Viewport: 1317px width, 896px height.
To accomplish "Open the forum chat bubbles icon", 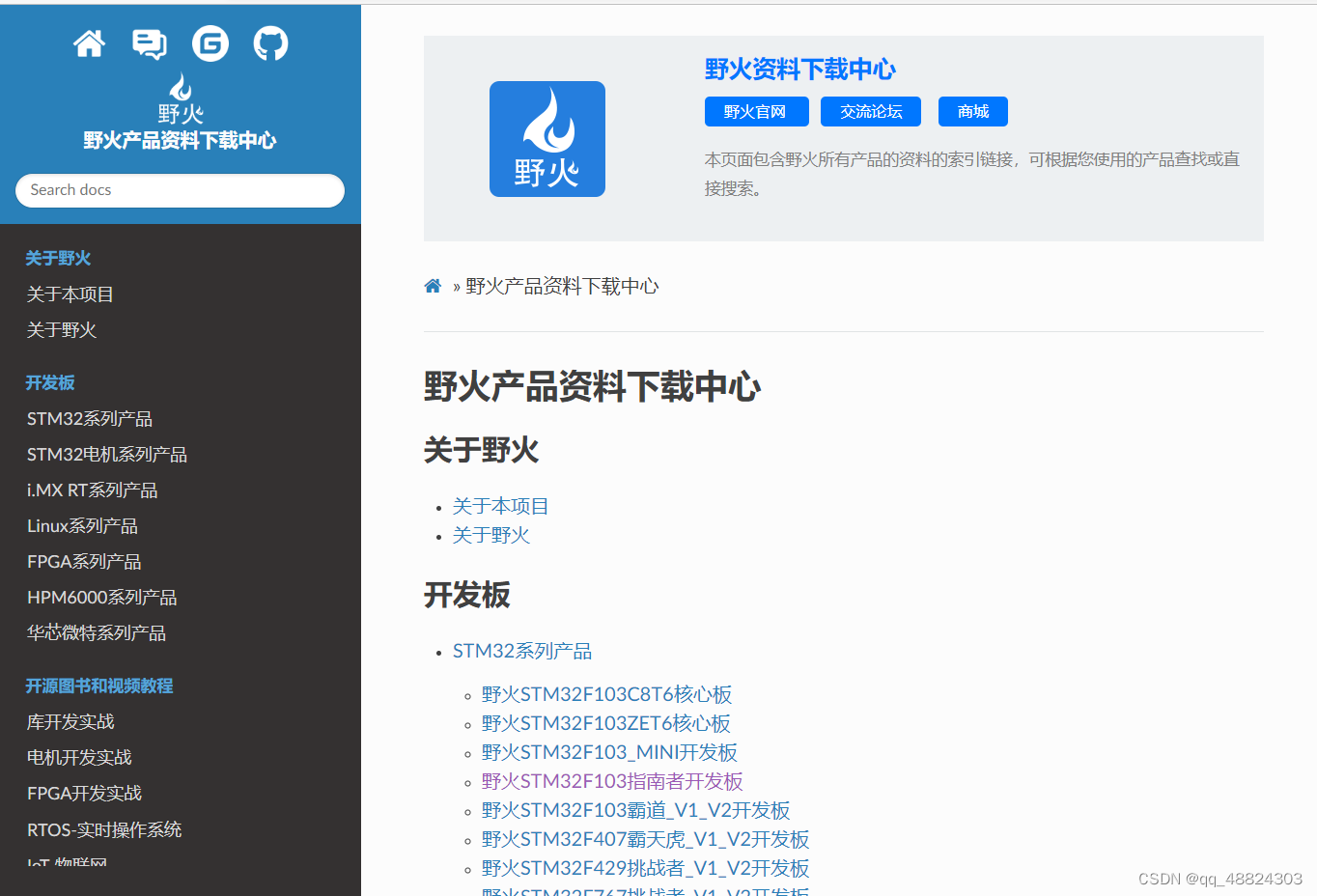I will tap(150, 43).
